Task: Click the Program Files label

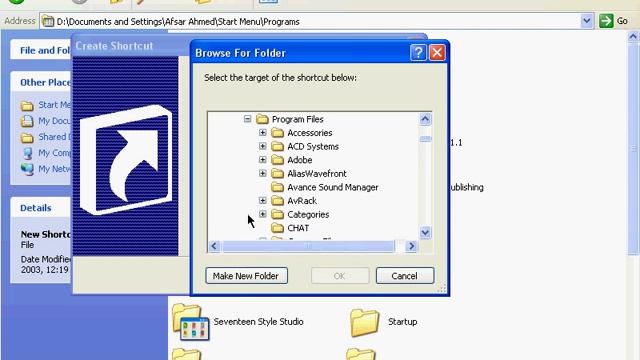Action: [298, 119]
